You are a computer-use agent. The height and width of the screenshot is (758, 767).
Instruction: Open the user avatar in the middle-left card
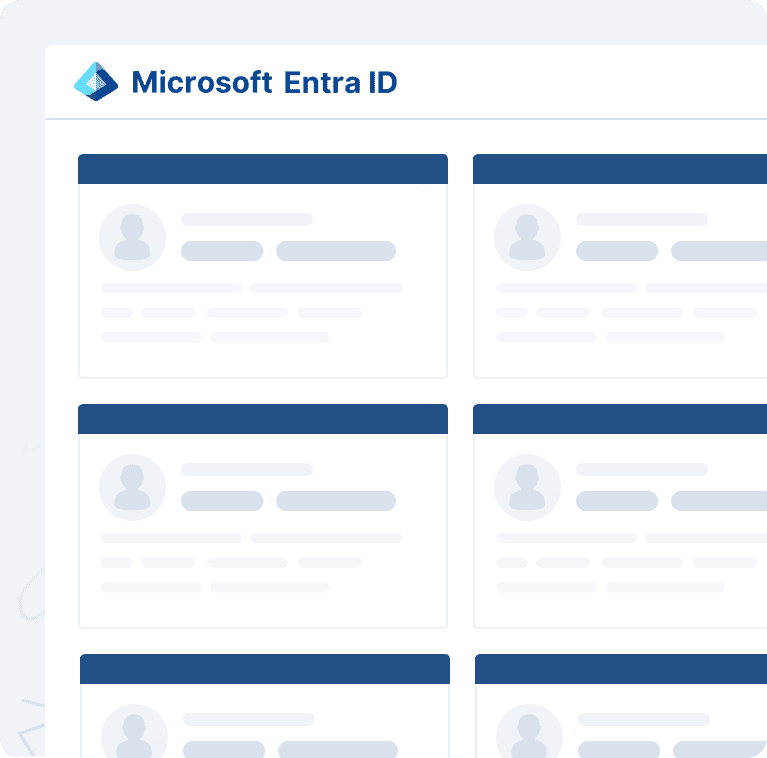pos(132,487)
